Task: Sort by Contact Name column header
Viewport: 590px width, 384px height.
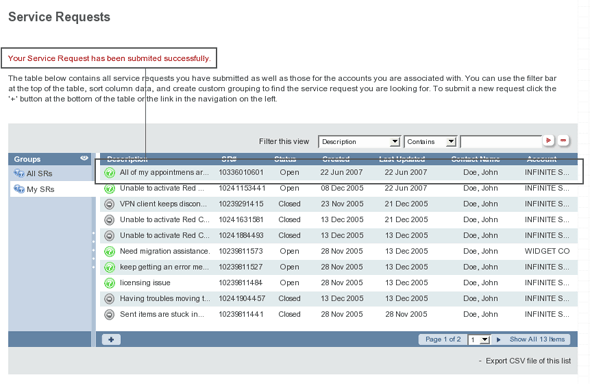Action: [x=475, y=159]
